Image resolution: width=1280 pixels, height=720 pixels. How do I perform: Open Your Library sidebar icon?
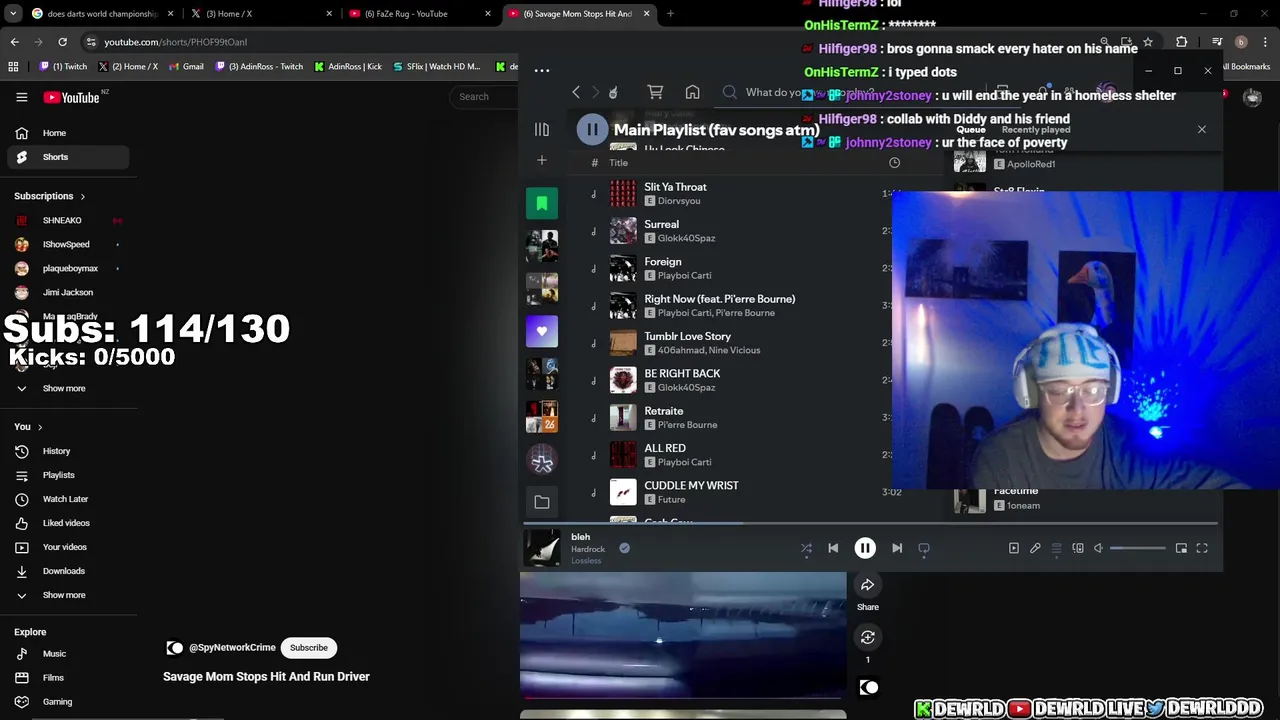(541, 129)
